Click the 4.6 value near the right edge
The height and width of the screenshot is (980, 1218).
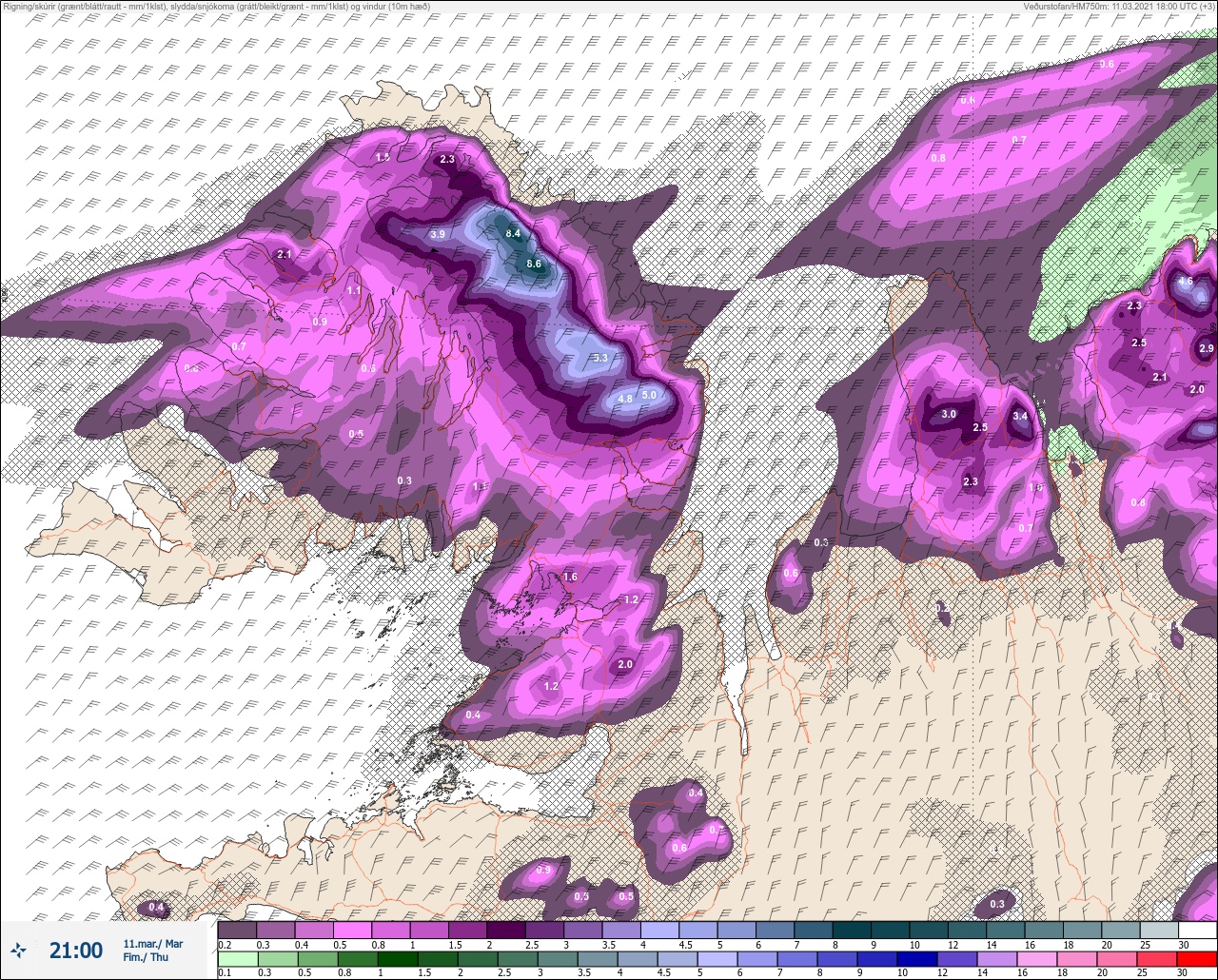point(1186,282)
